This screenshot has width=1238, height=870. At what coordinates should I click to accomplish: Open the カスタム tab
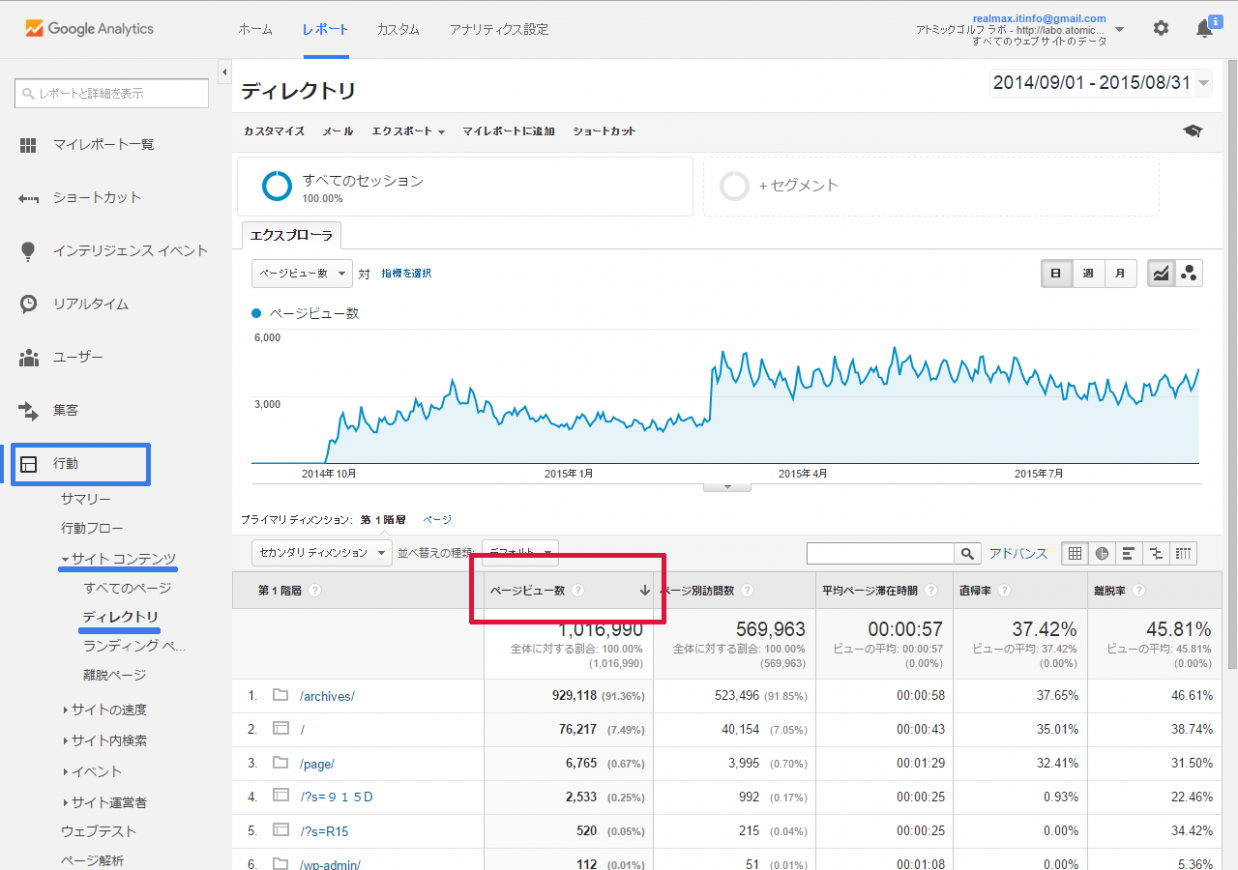click(x=398, y=29)
